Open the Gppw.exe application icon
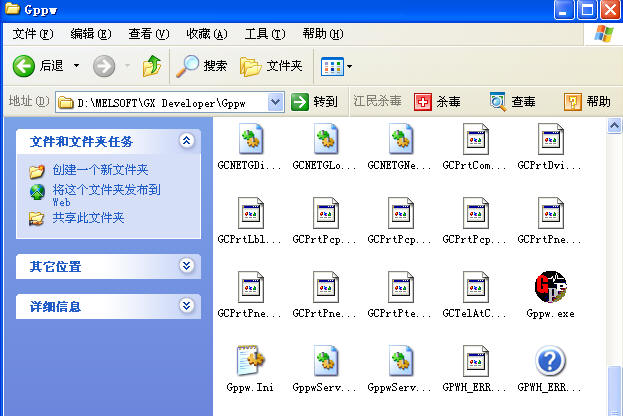Screen dimensions: 623x416 [550, 287]
